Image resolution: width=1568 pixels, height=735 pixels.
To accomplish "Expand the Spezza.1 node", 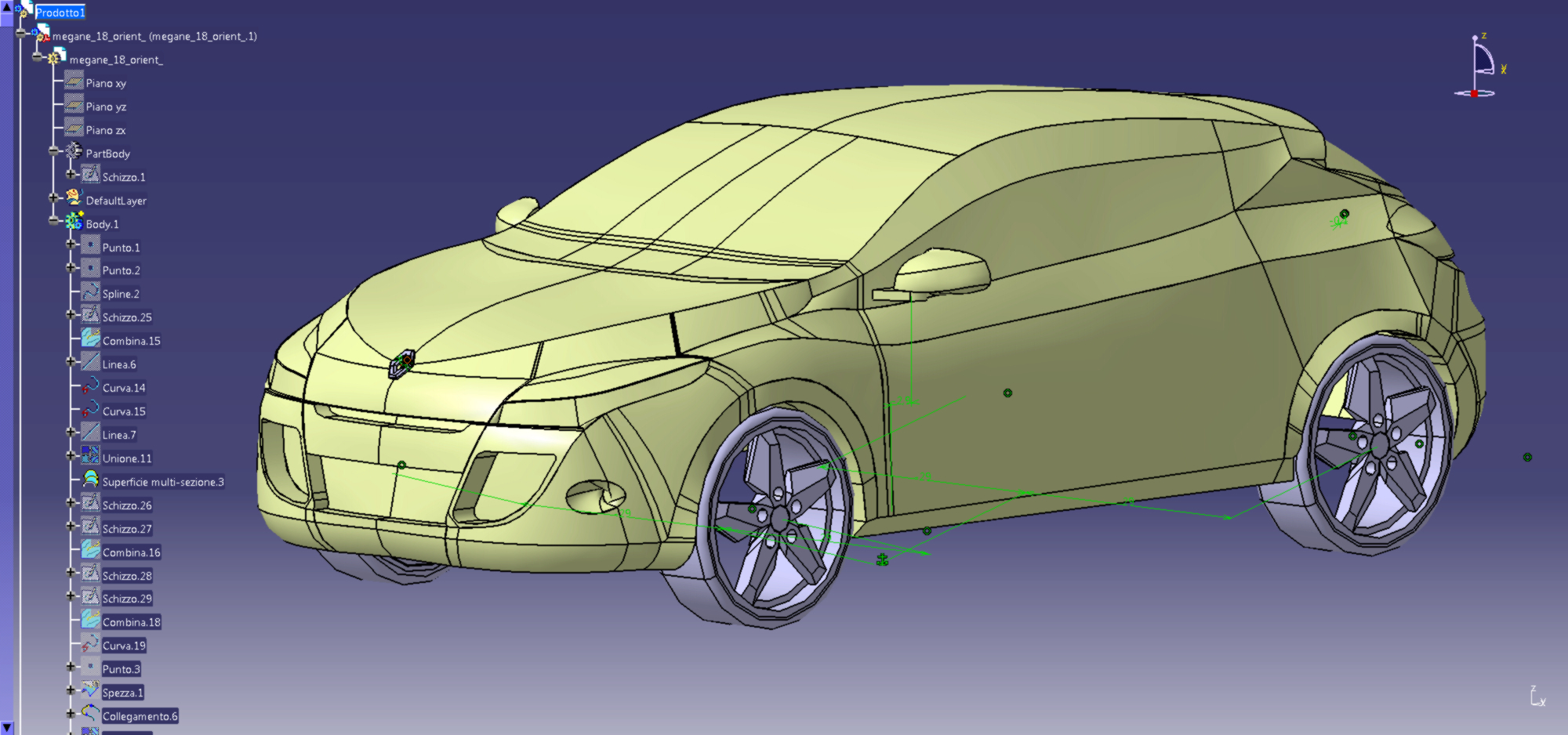I will pyautogui.click(x=71, y=690).
